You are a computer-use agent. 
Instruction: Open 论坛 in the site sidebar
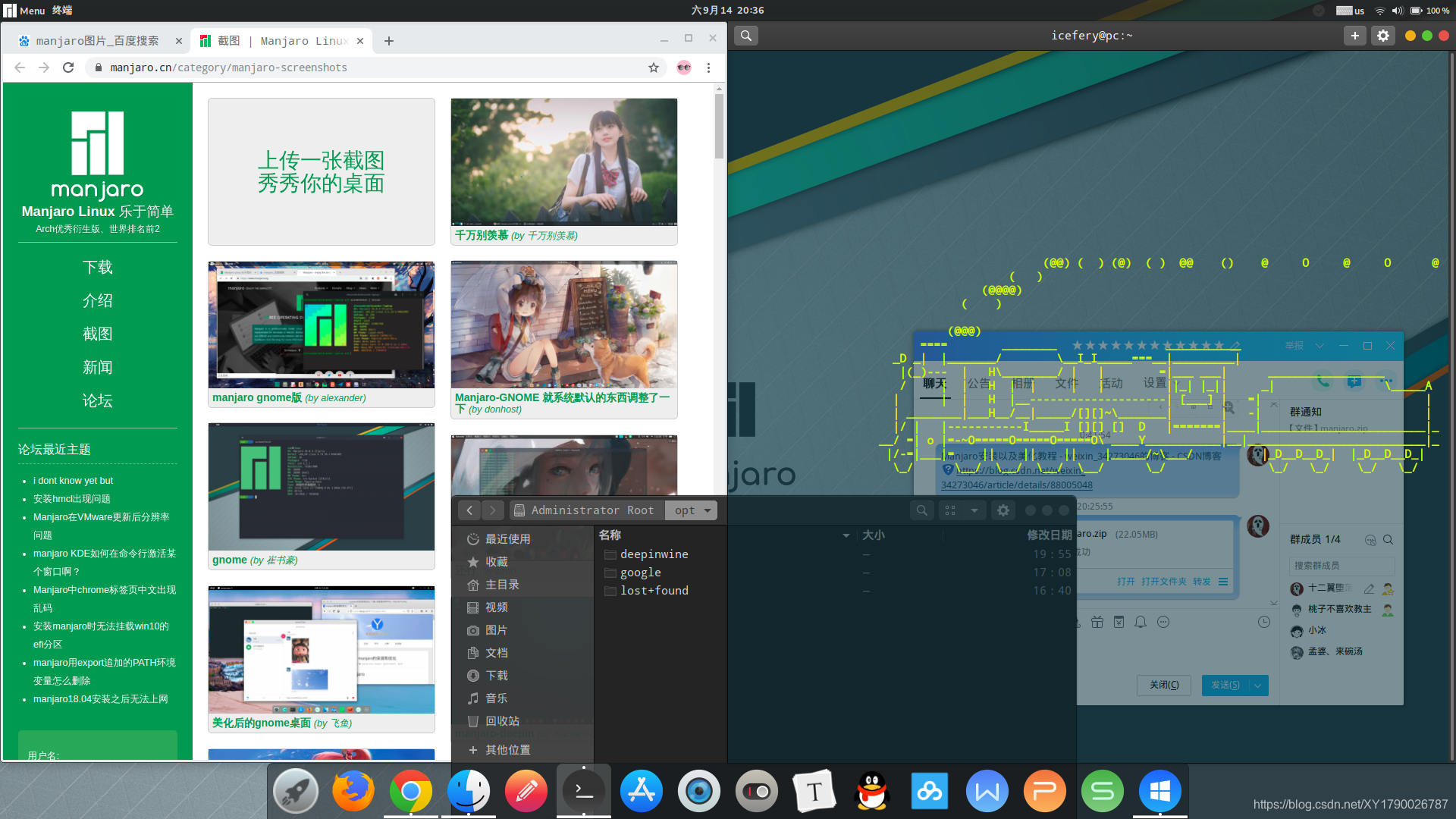(x=98, y=400)
